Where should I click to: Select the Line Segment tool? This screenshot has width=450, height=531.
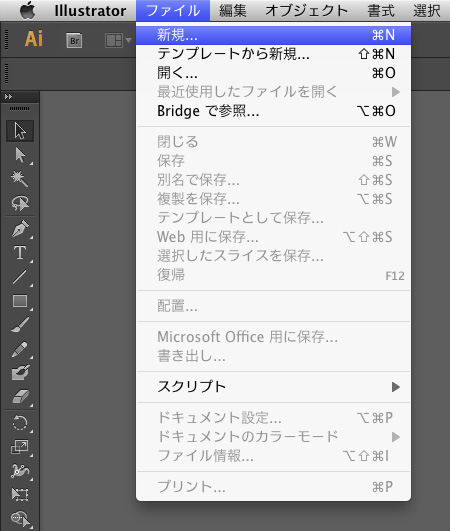click(20, 277)
